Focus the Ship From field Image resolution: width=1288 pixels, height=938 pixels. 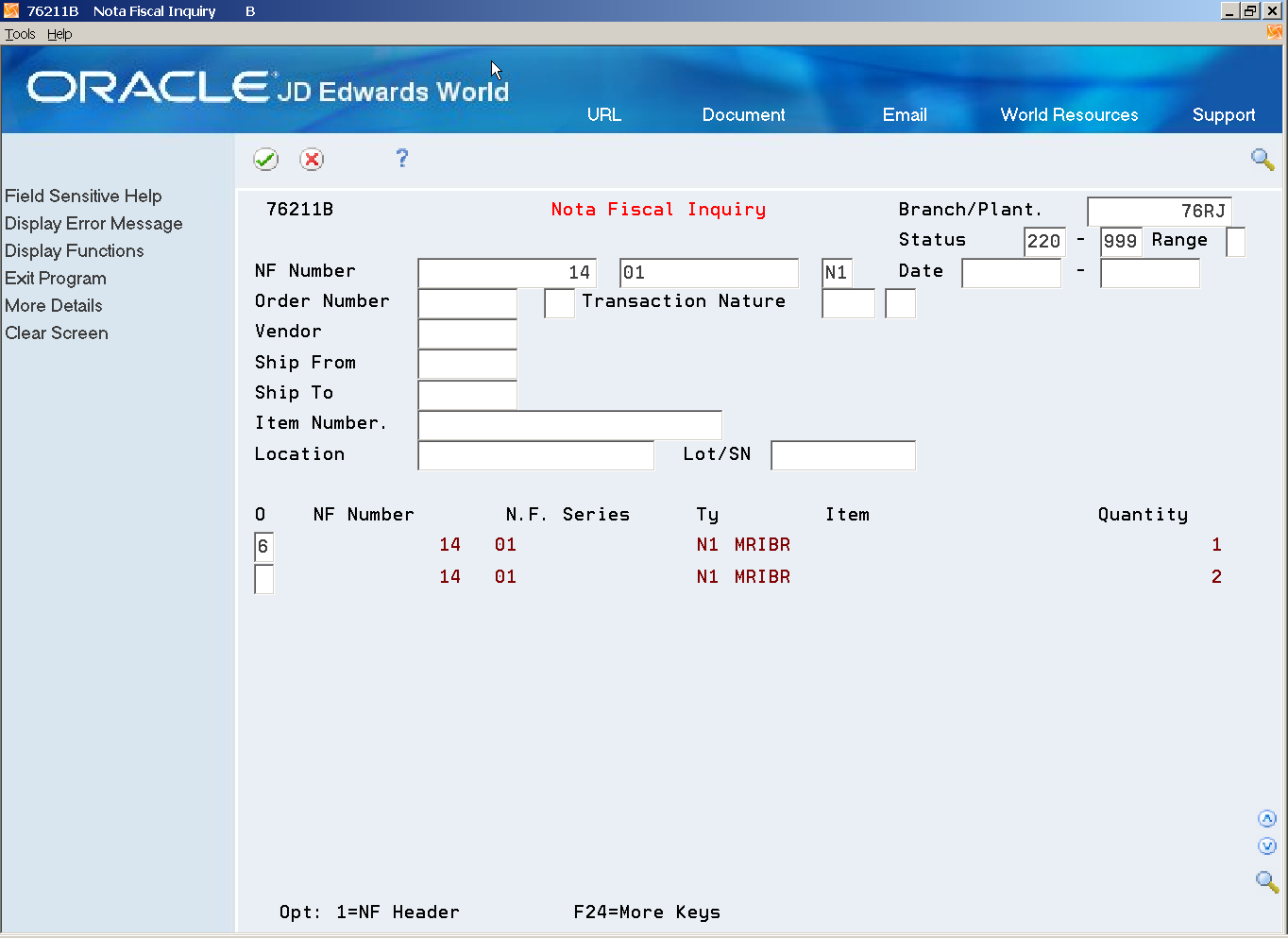point(467,365)
